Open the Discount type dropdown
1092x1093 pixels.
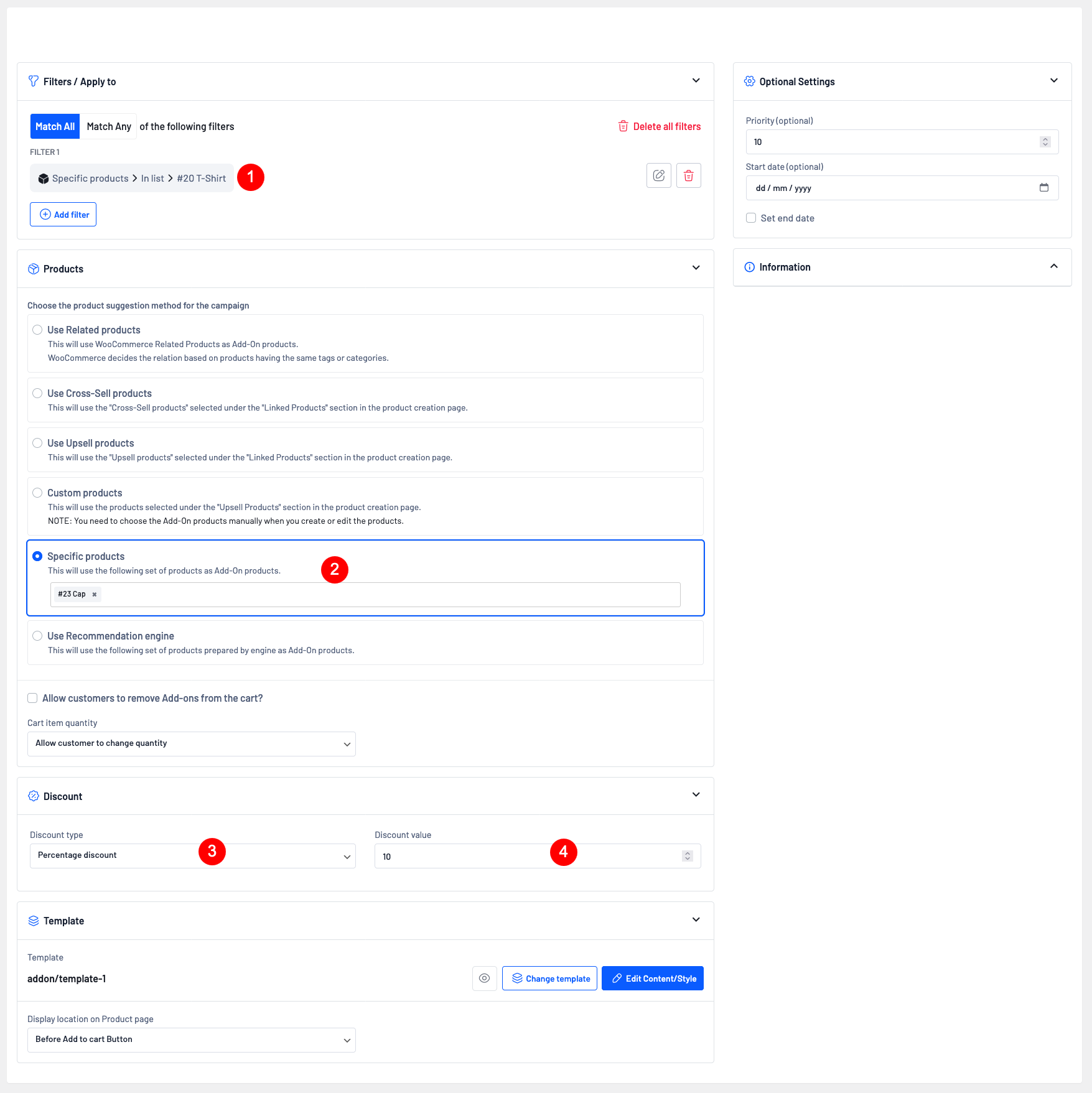(x=192, y=856)
